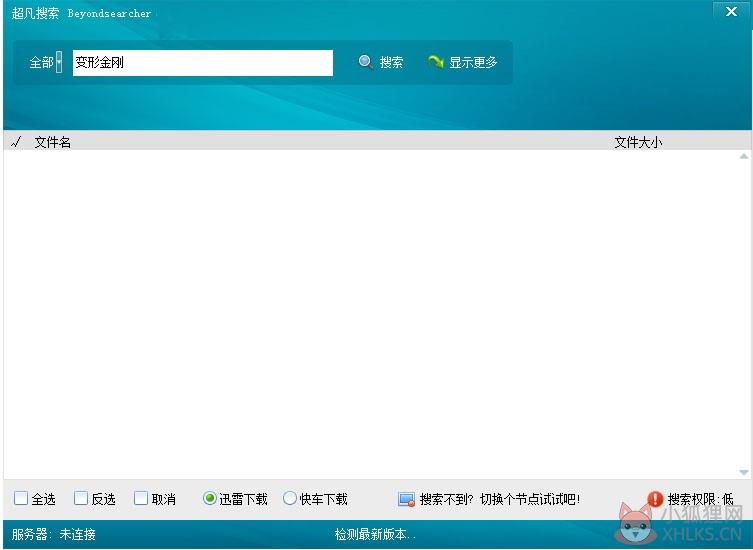Click the 搜索不到?切换个节点试试吧! link
Viewport: 753px width, 550px height.
[500, 500]
